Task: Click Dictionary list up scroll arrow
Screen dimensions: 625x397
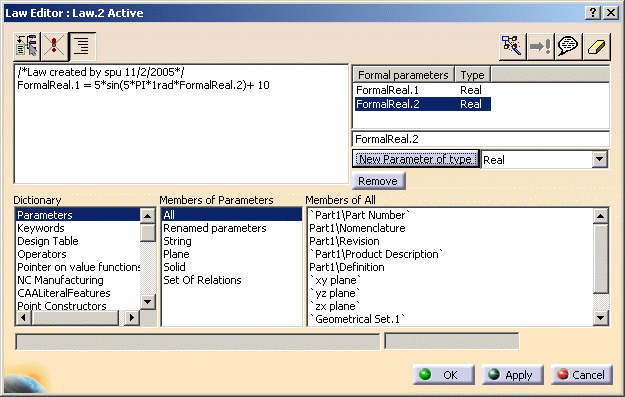Action: coord(148,216)
